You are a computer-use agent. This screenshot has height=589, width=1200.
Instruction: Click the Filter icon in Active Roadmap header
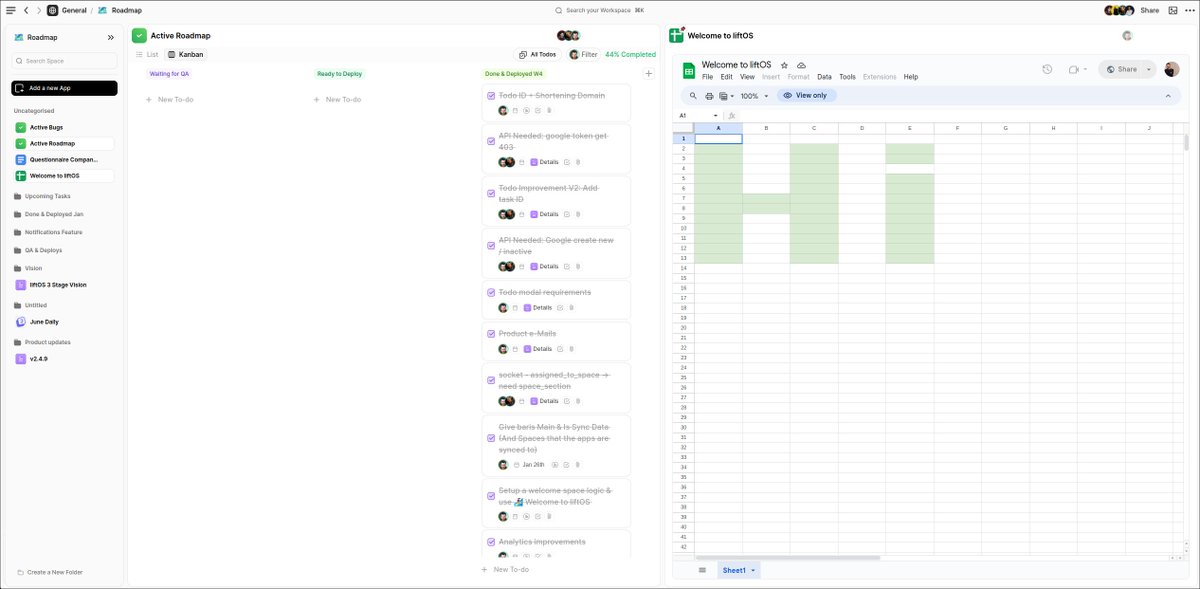[x=577, y=54]
